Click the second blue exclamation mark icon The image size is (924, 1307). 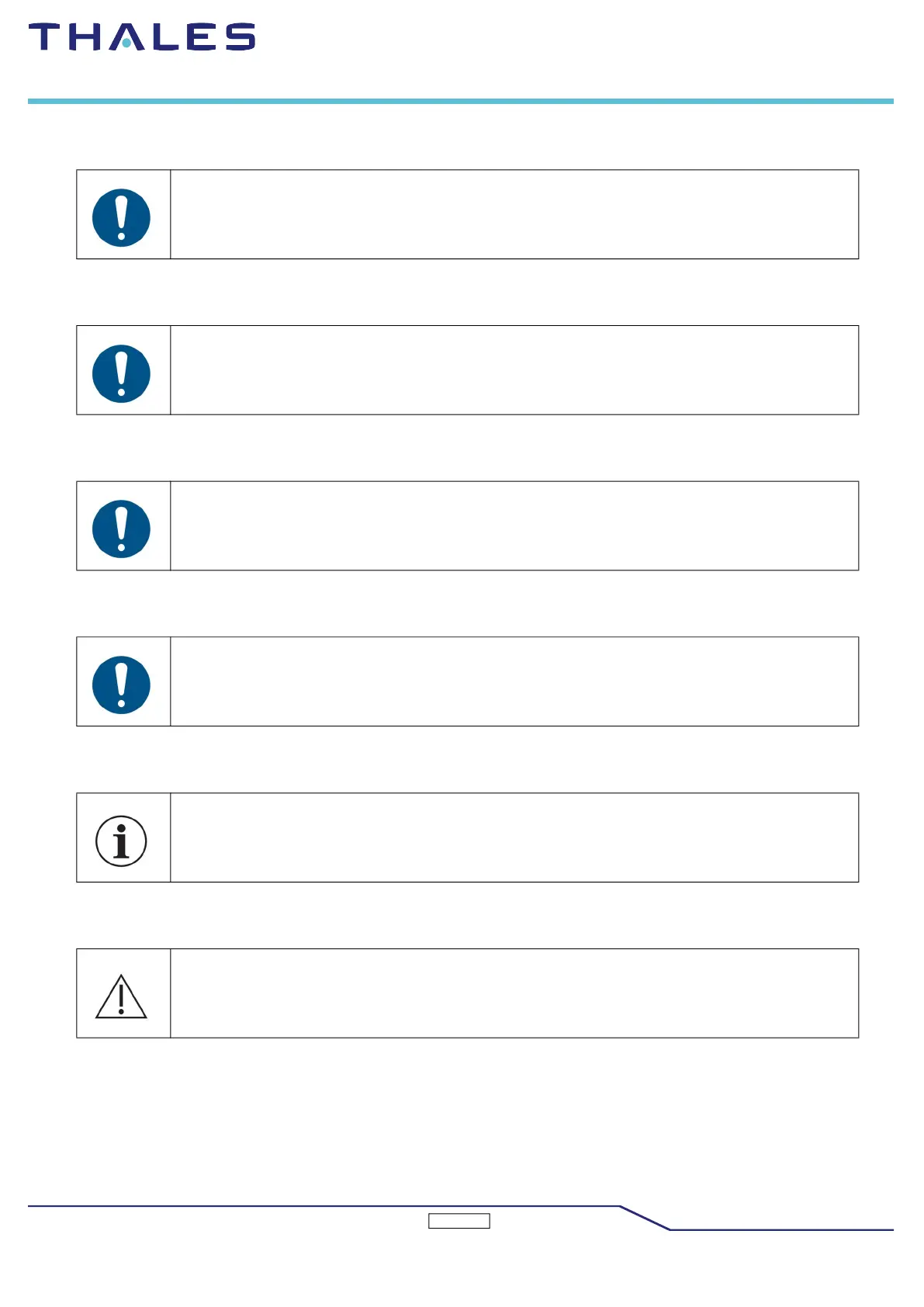(x=121, y=373)
